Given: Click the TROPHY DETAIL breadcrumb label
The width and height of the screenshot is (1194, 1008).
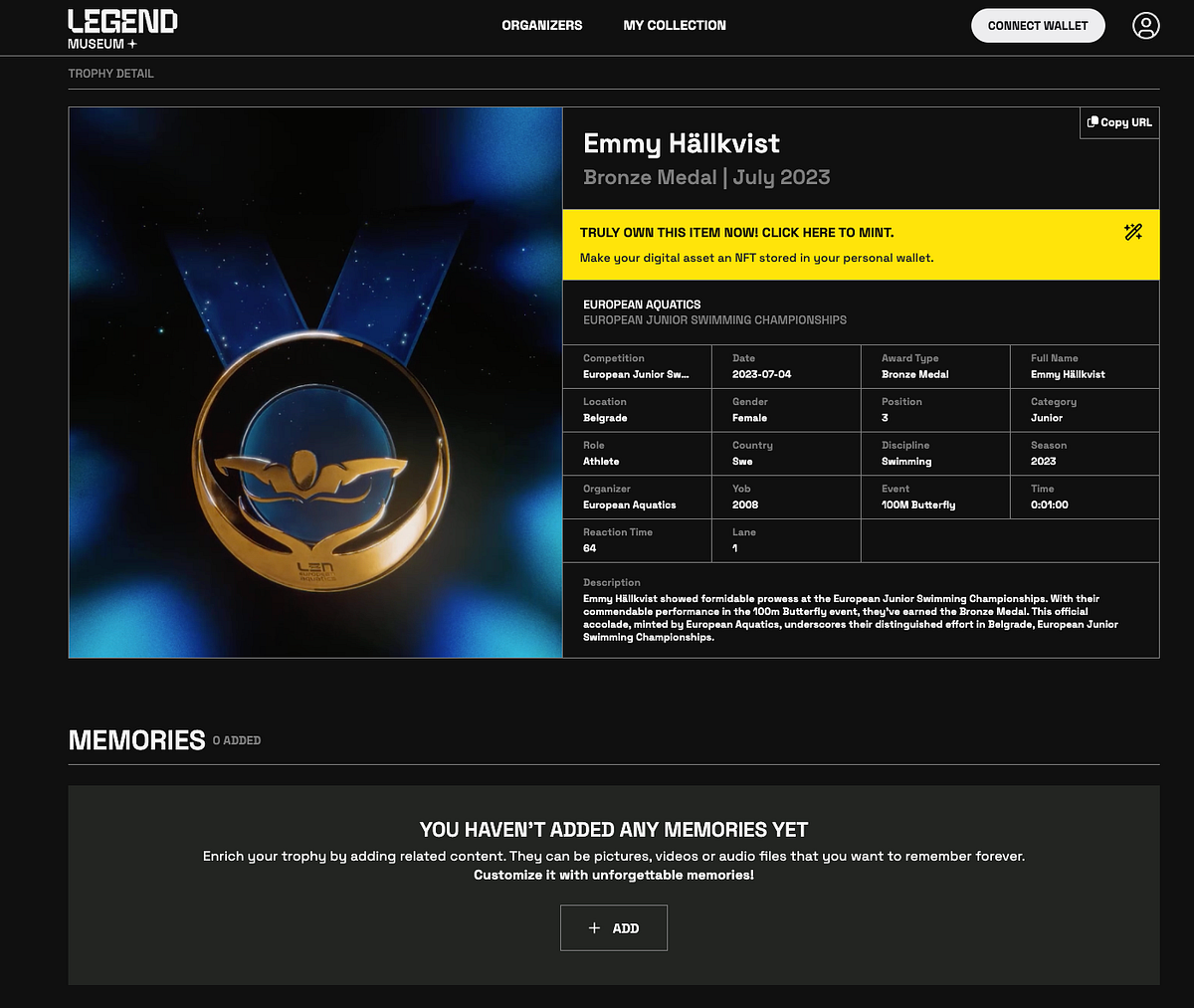Looking at the screenshot, I should tap(110, 73).
